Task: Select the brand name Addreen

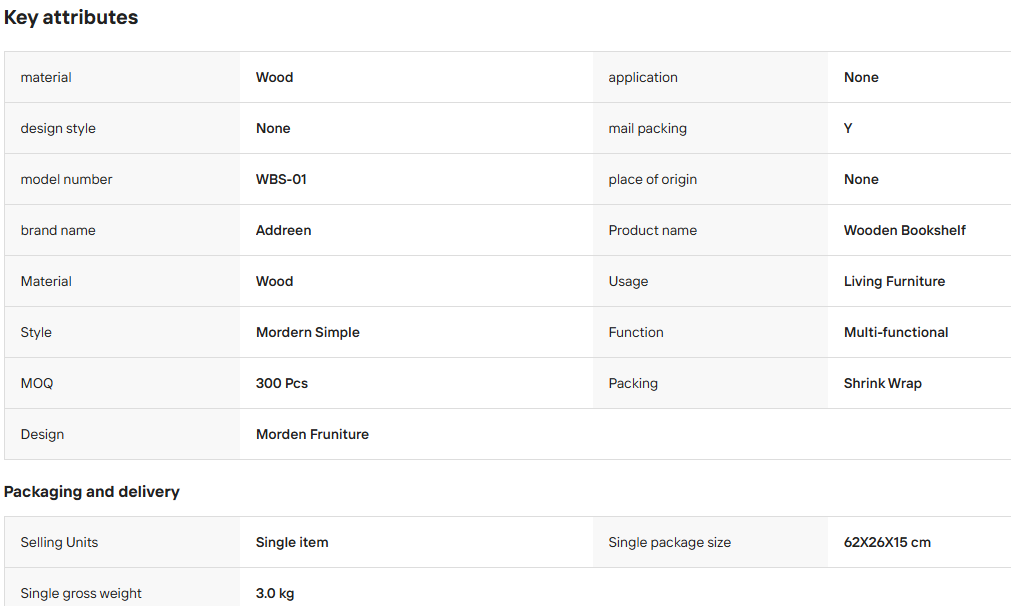Action: tap(284, 230)
